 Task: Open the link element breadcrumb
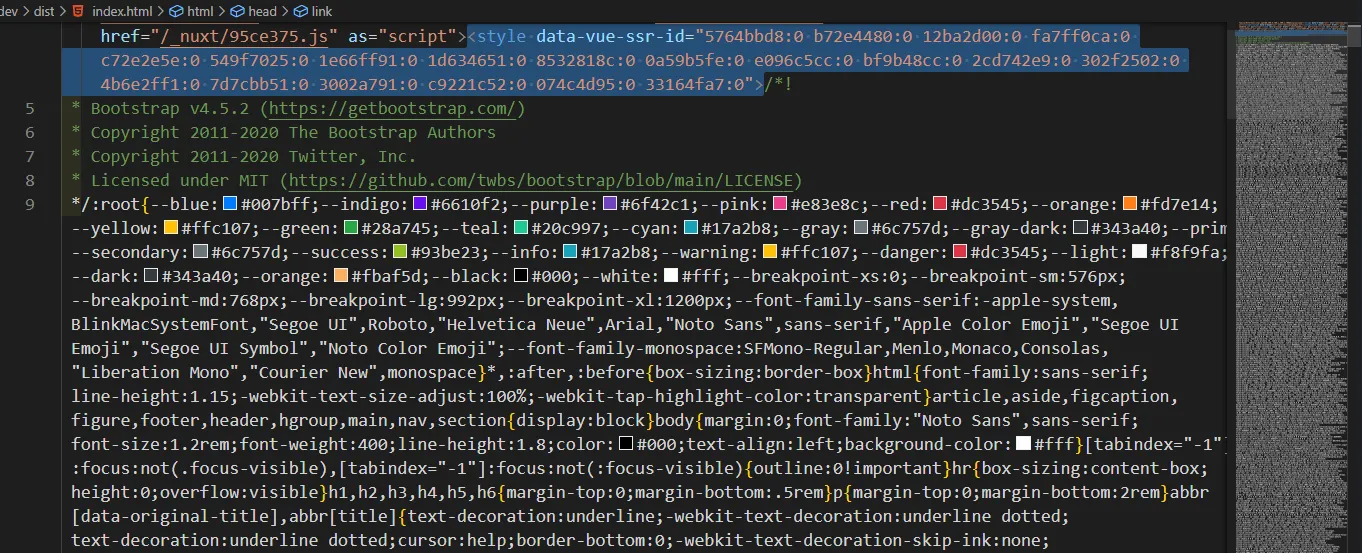322,11
